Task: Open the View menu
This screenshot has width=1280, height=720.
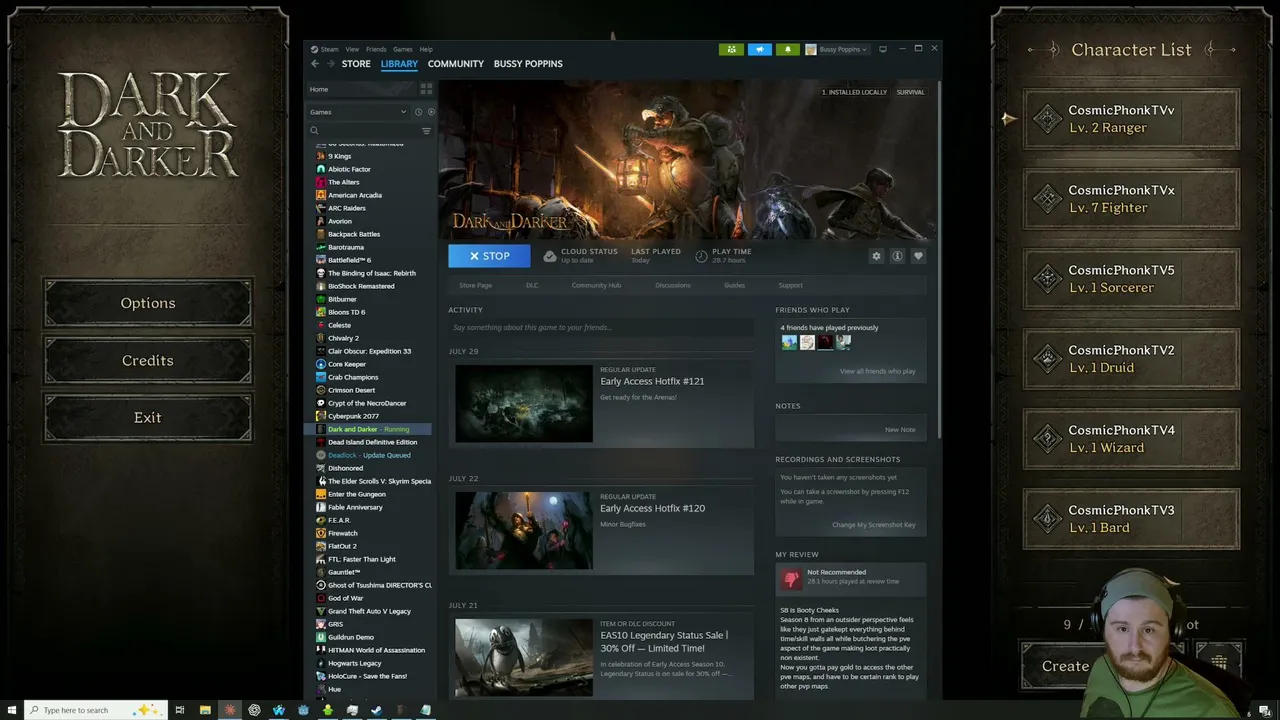Action: click(x=352, y=49)
